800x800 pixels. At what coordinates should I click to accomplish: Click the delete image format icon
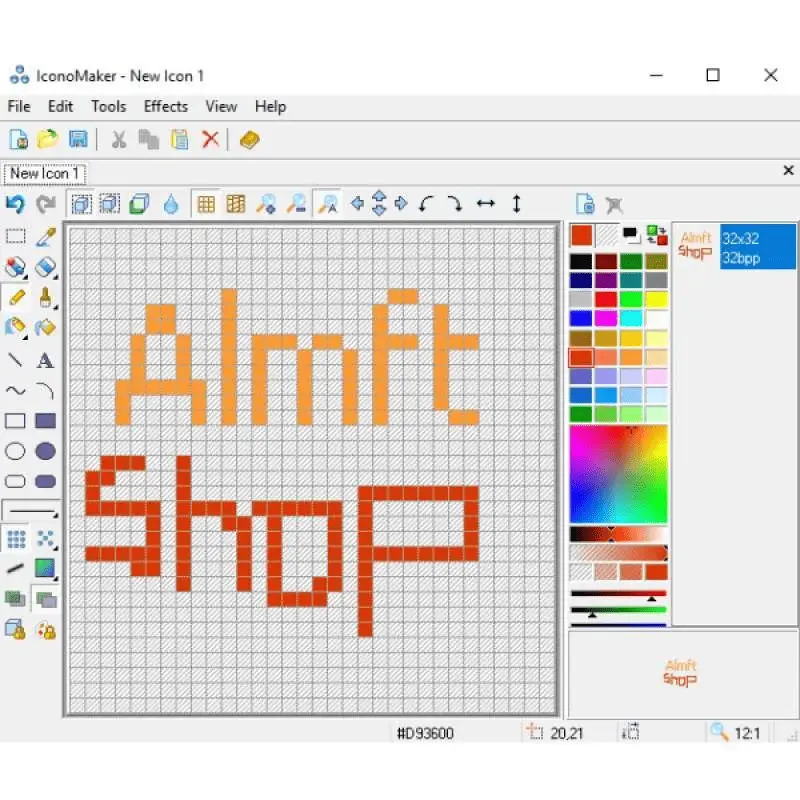614,205
